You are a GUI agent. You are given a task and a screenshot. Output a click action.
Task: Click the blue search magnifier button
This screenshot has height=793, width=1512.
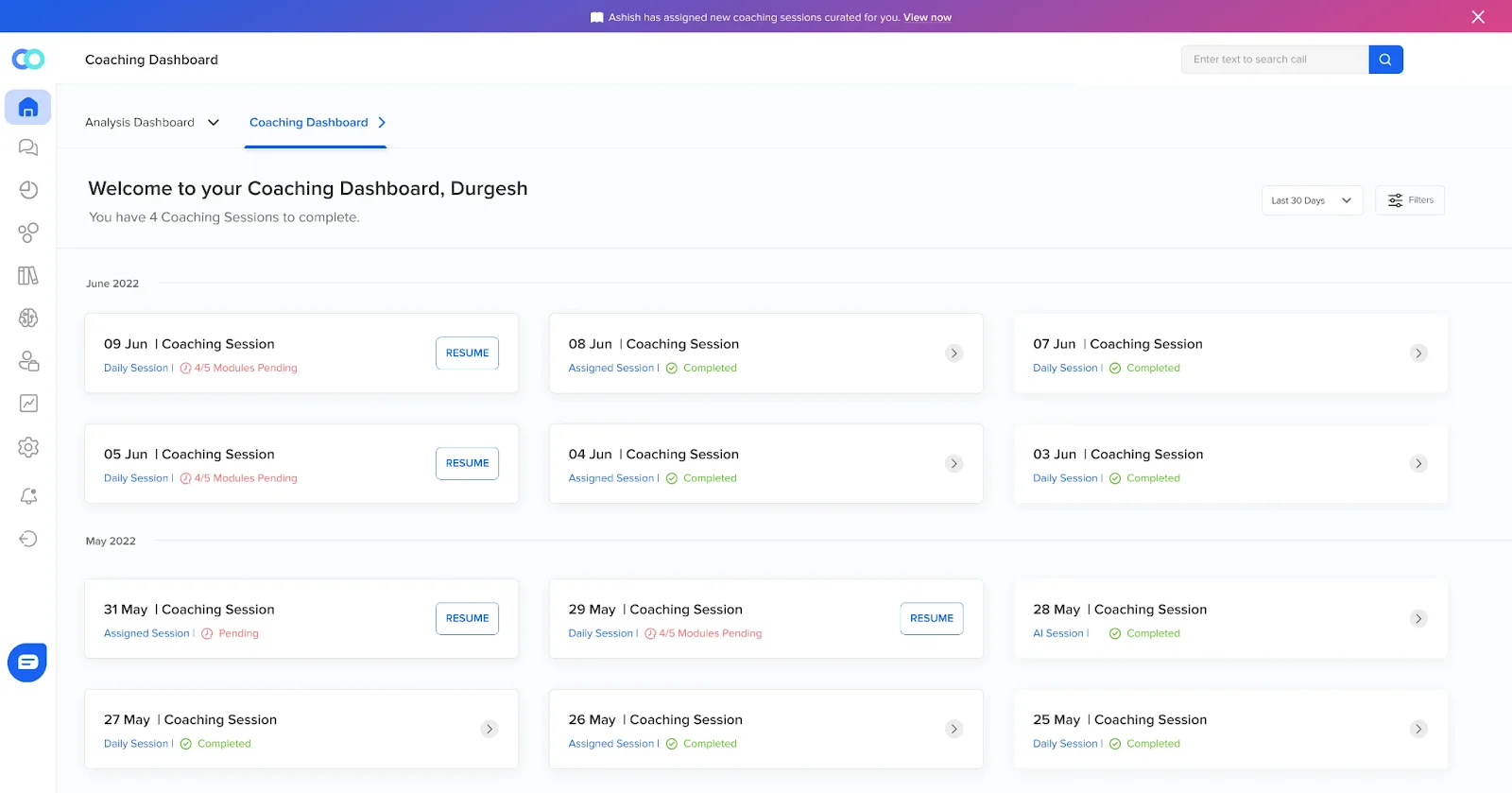[1385, 60]
